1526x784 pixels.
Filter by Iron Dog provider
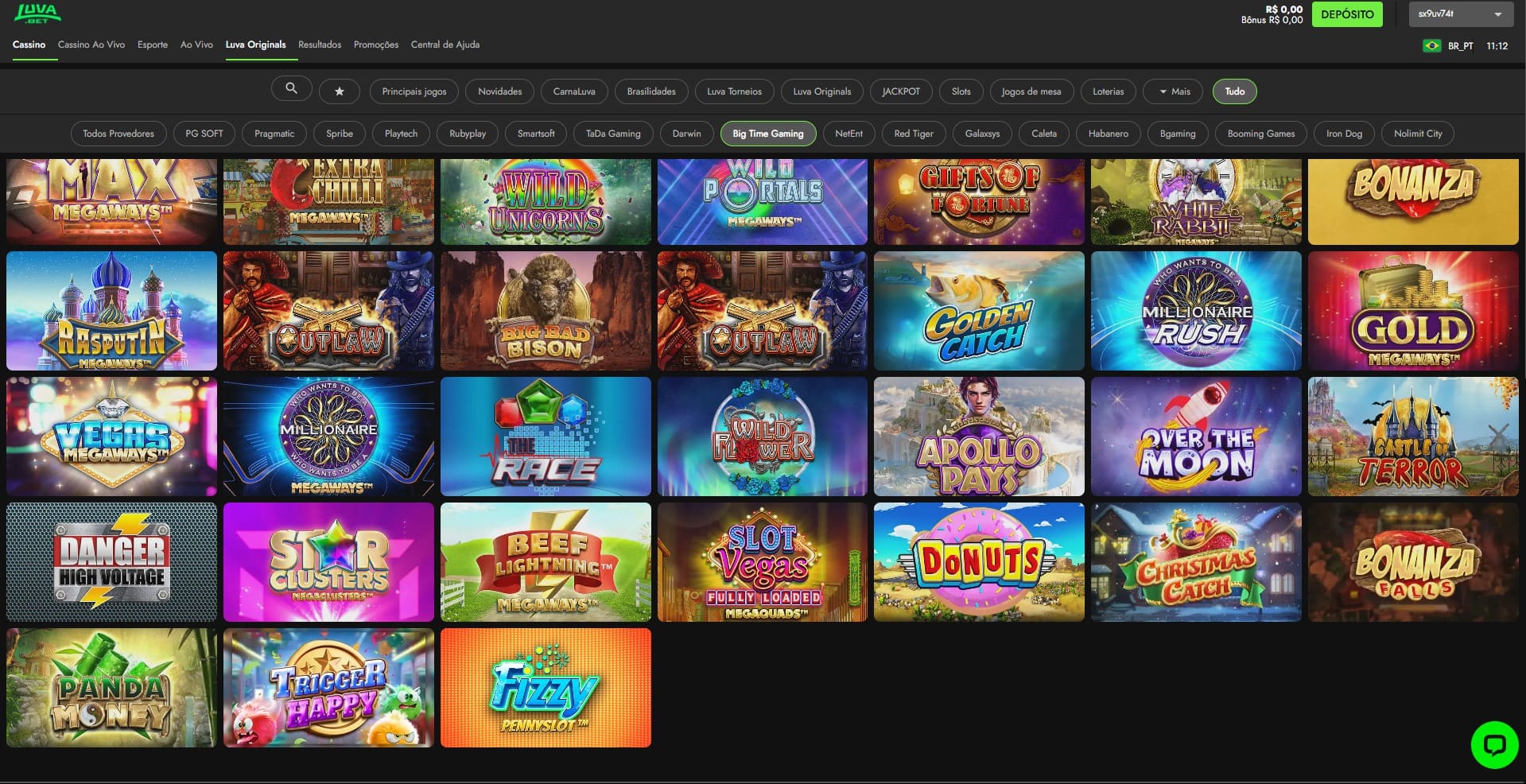click(1344, 134)
